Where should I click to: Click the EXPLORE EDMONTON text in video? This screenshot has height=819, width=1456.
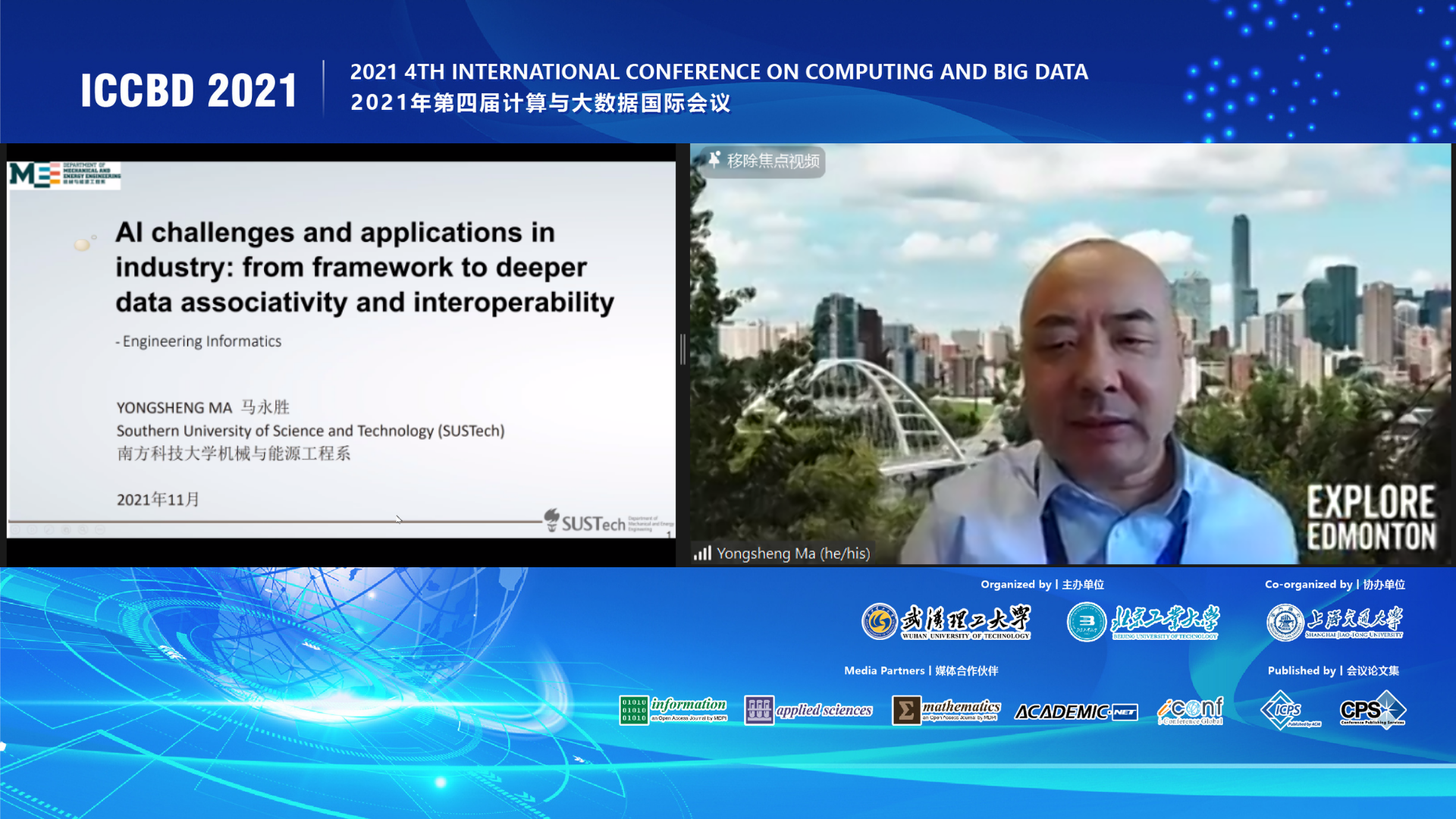coord(1371,519)
